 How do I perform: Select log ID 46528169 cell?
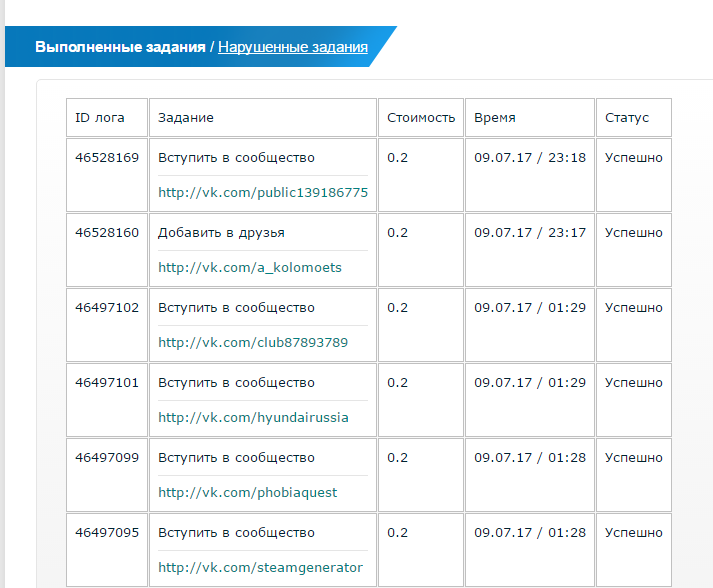tap(107, 175)
